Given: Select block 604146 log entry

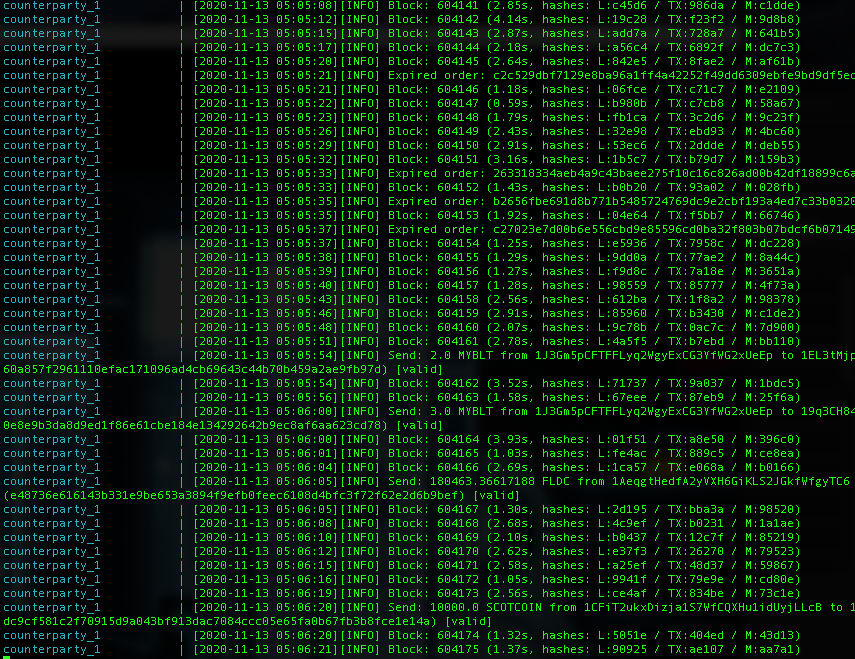Looking at the screenshot, I should point(402,89).
